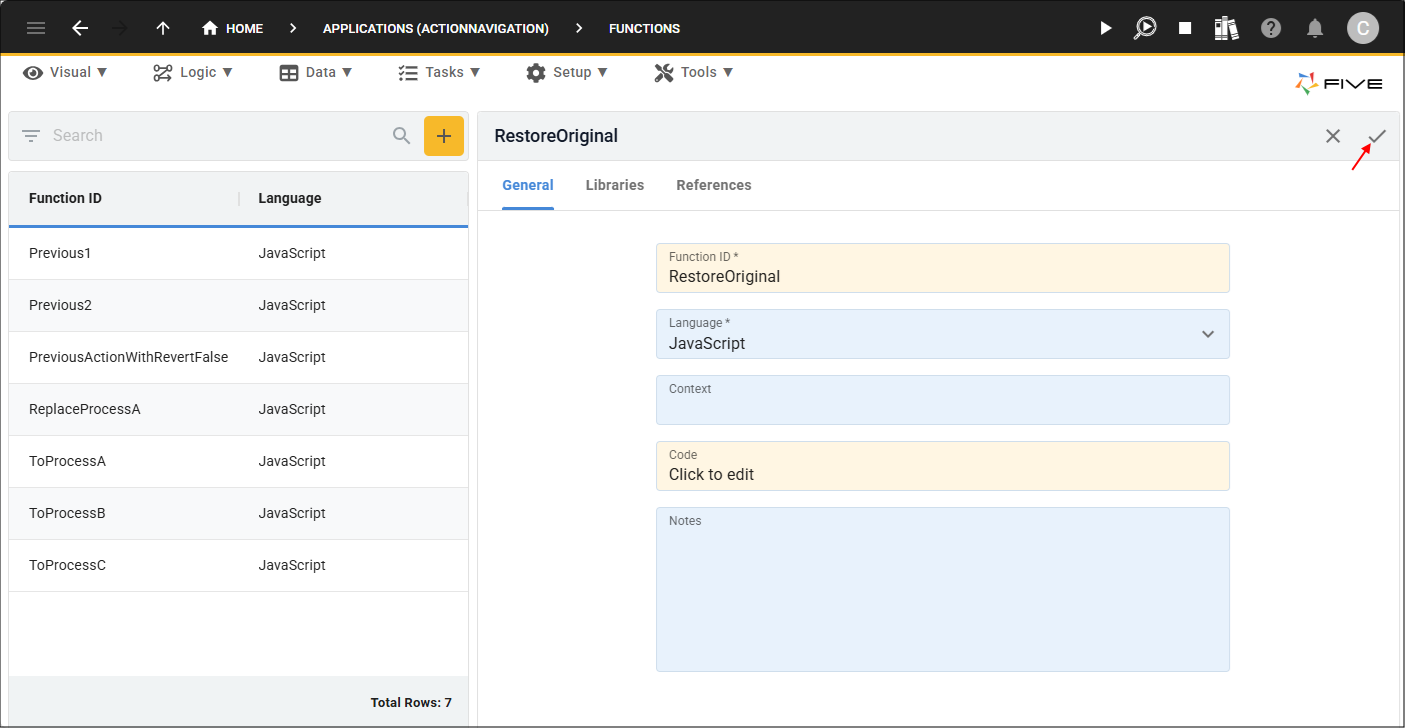This screenshot has height=728, width=1405.
Task: Switch to the Libraries tab
Action: [615, 185]
